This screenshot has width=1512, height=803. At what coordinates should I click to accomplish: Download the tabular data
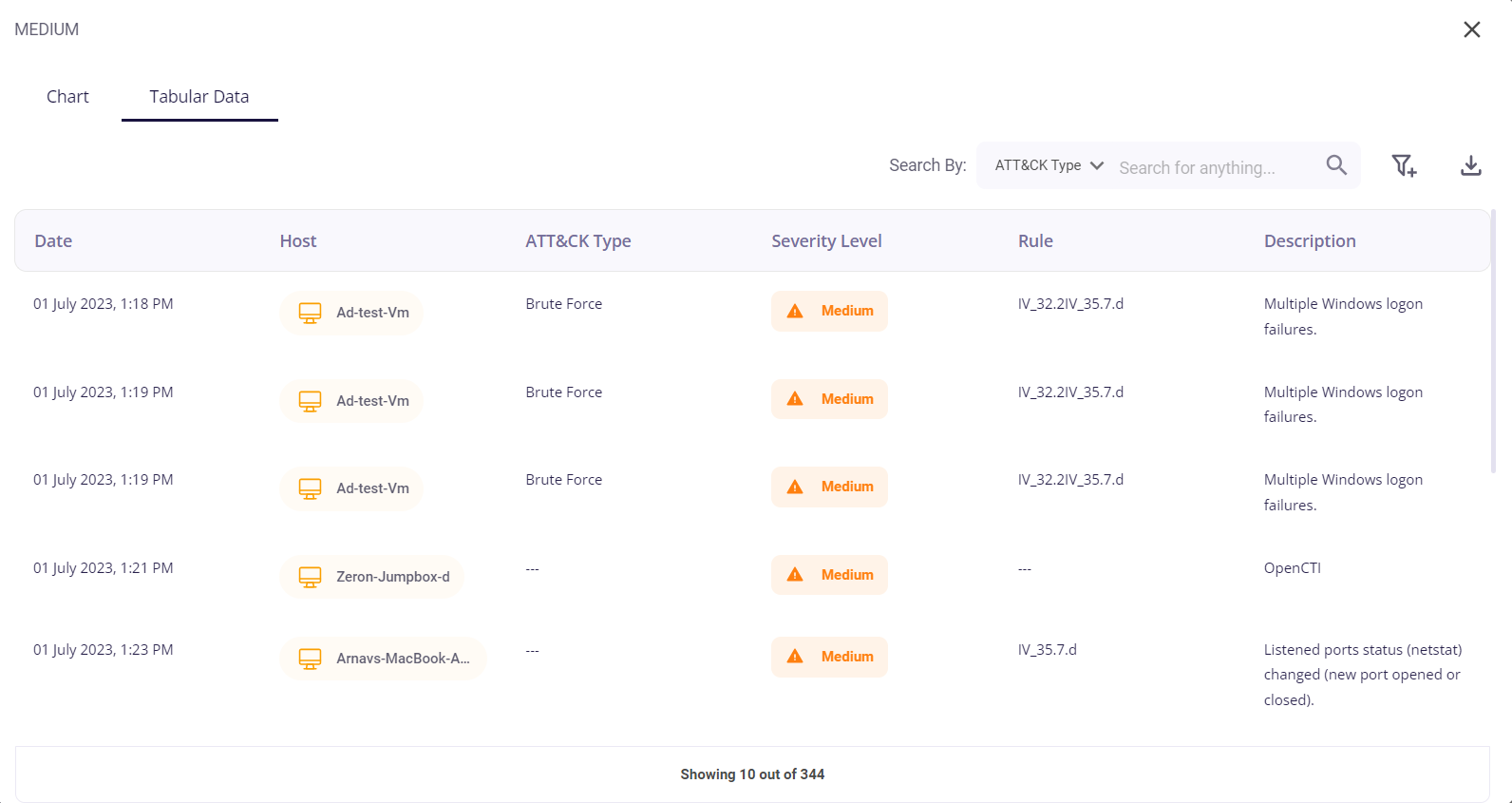[1470, 166]
